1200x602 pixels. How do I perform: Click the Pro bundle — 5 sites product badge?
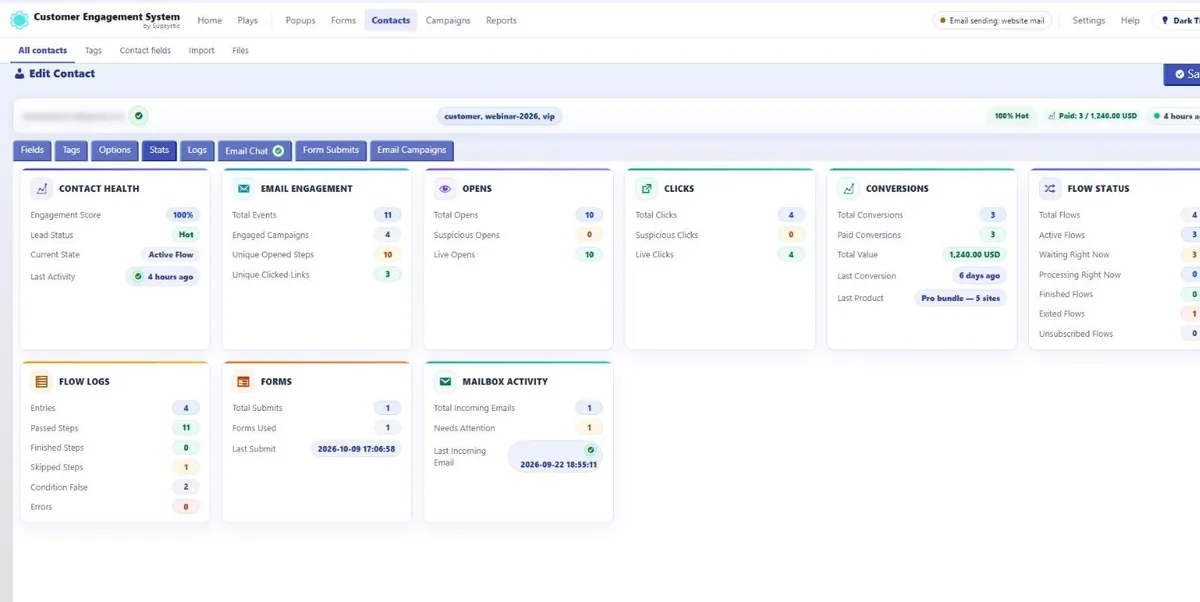pyautogui.click(x=961, y=298)
